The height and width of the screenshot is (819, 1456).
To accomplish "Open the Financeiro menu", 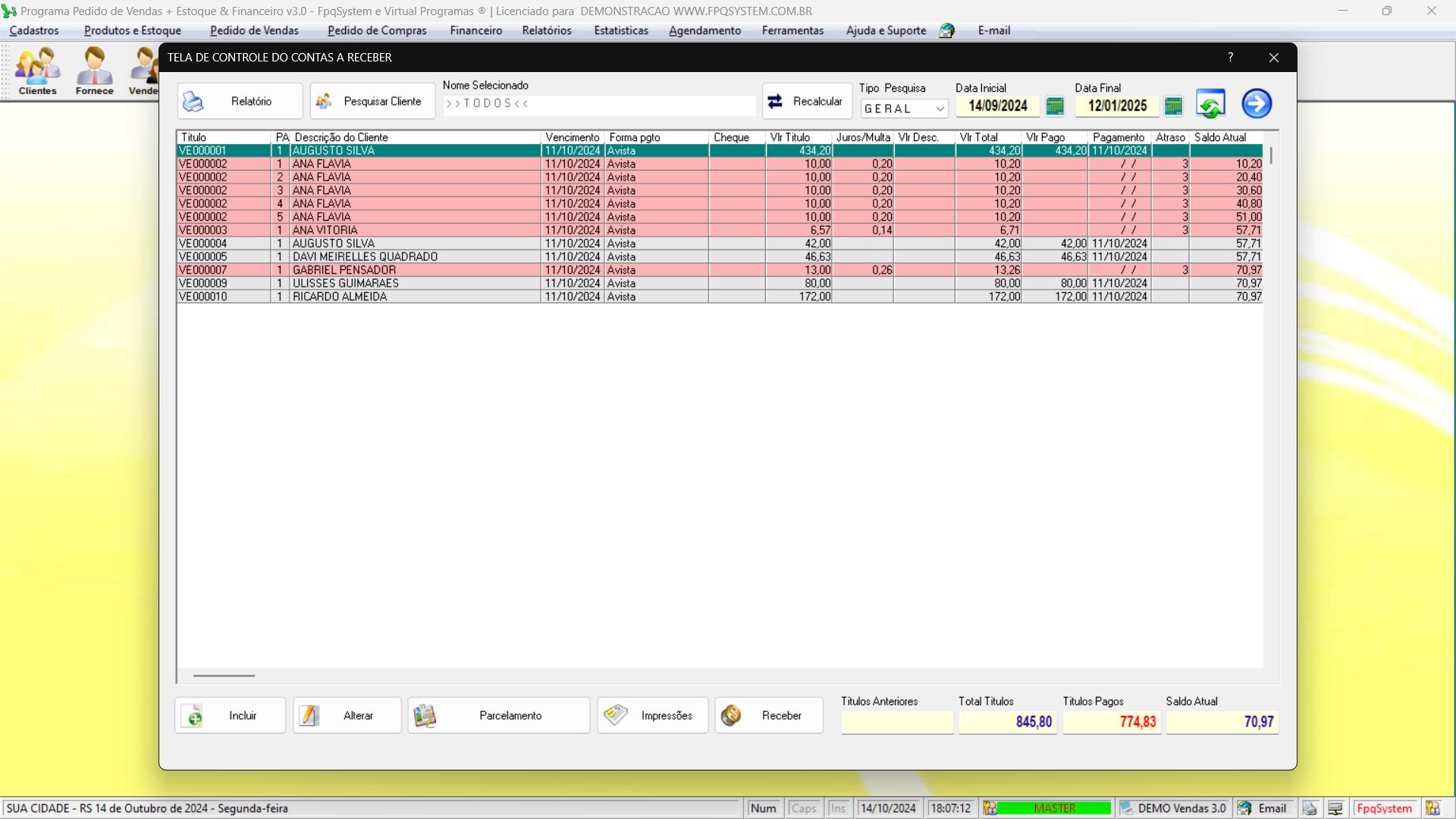I will point(476,31).
